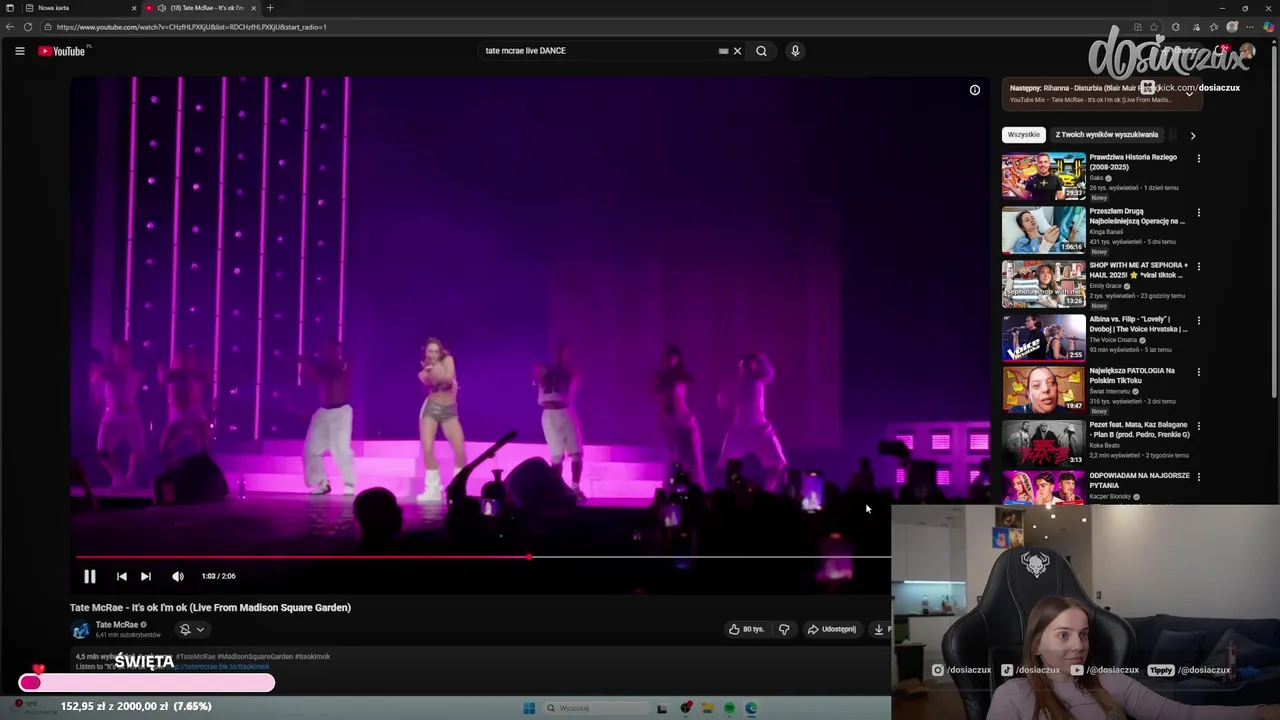Open options for Przeszłam Drugą Operację video
This screenshot has width=1280, height=720.
click(x=1198, y=212)
